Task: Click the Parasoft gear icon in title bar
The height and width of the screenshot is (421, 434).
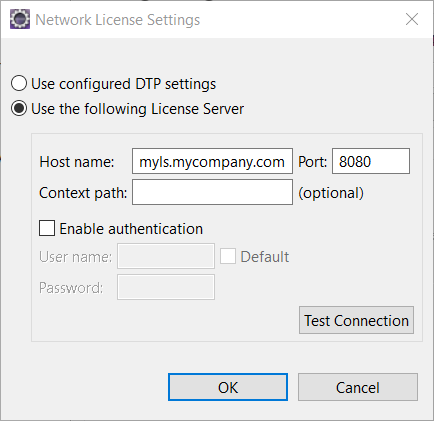Action: 20,19
